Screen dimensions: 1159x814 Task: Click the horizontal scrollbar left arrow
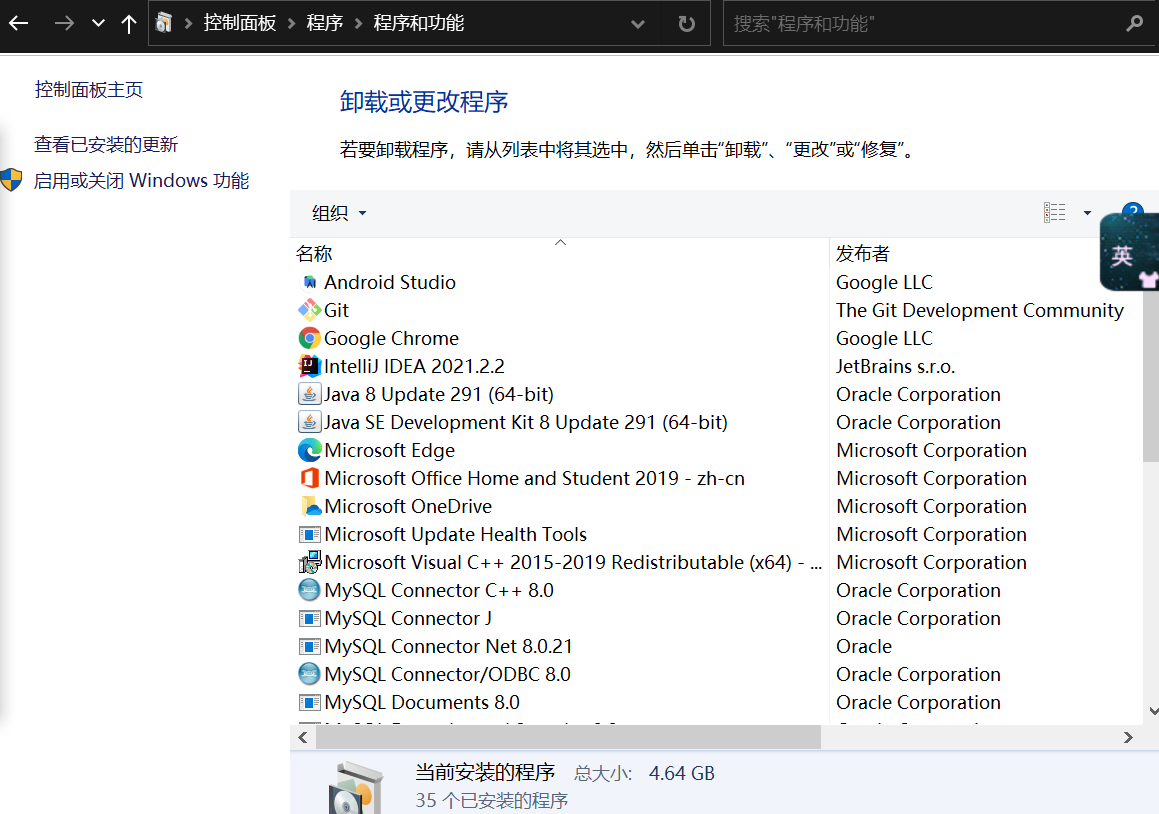tap(303, 737)
